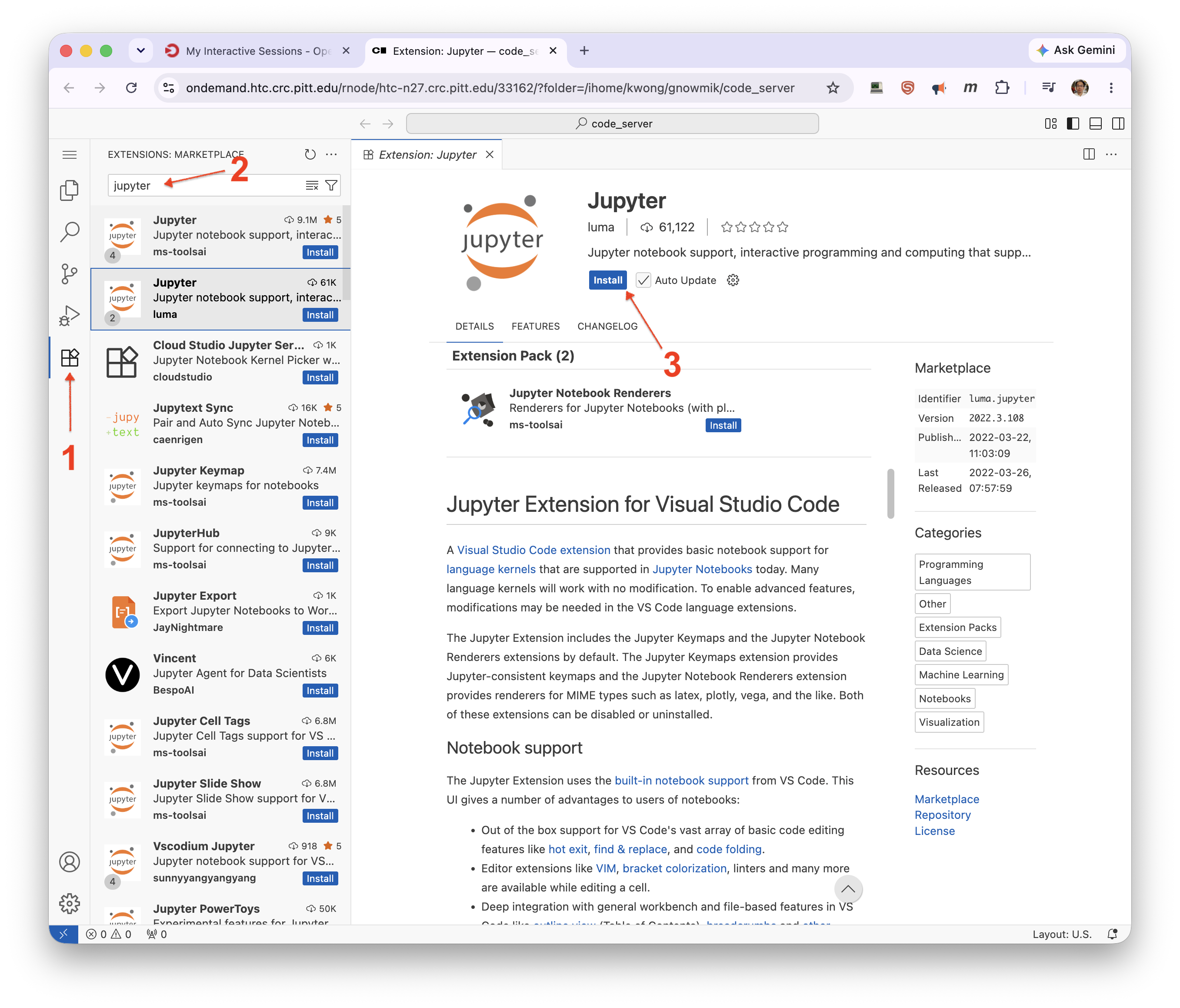
Task: Click the extensions list scrollbar thumb
Action: coord(346,253)
